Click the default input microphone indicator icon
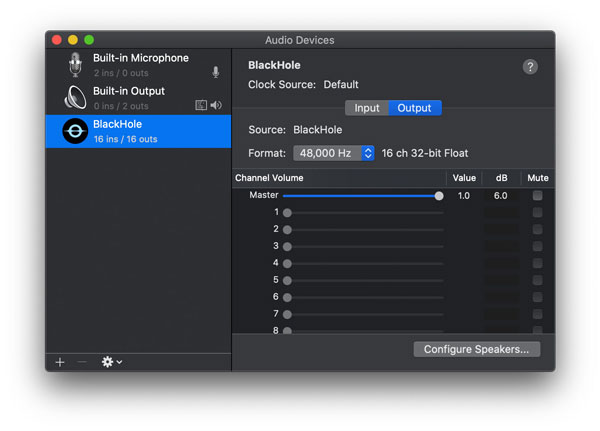The width and height of the screenshot is (600, 431). [216, 72]
